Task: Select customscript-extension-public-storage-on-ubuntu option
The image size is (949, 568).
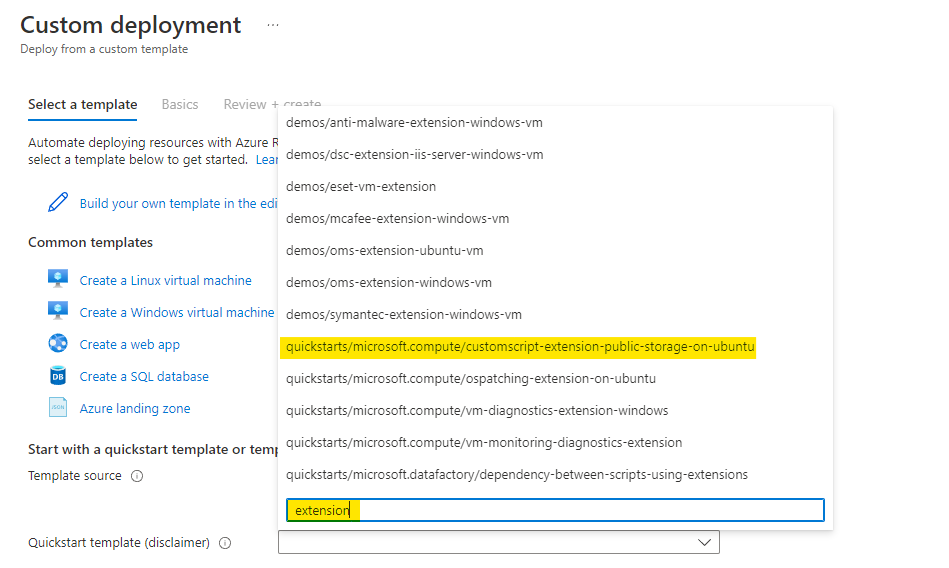Action: 520,347
